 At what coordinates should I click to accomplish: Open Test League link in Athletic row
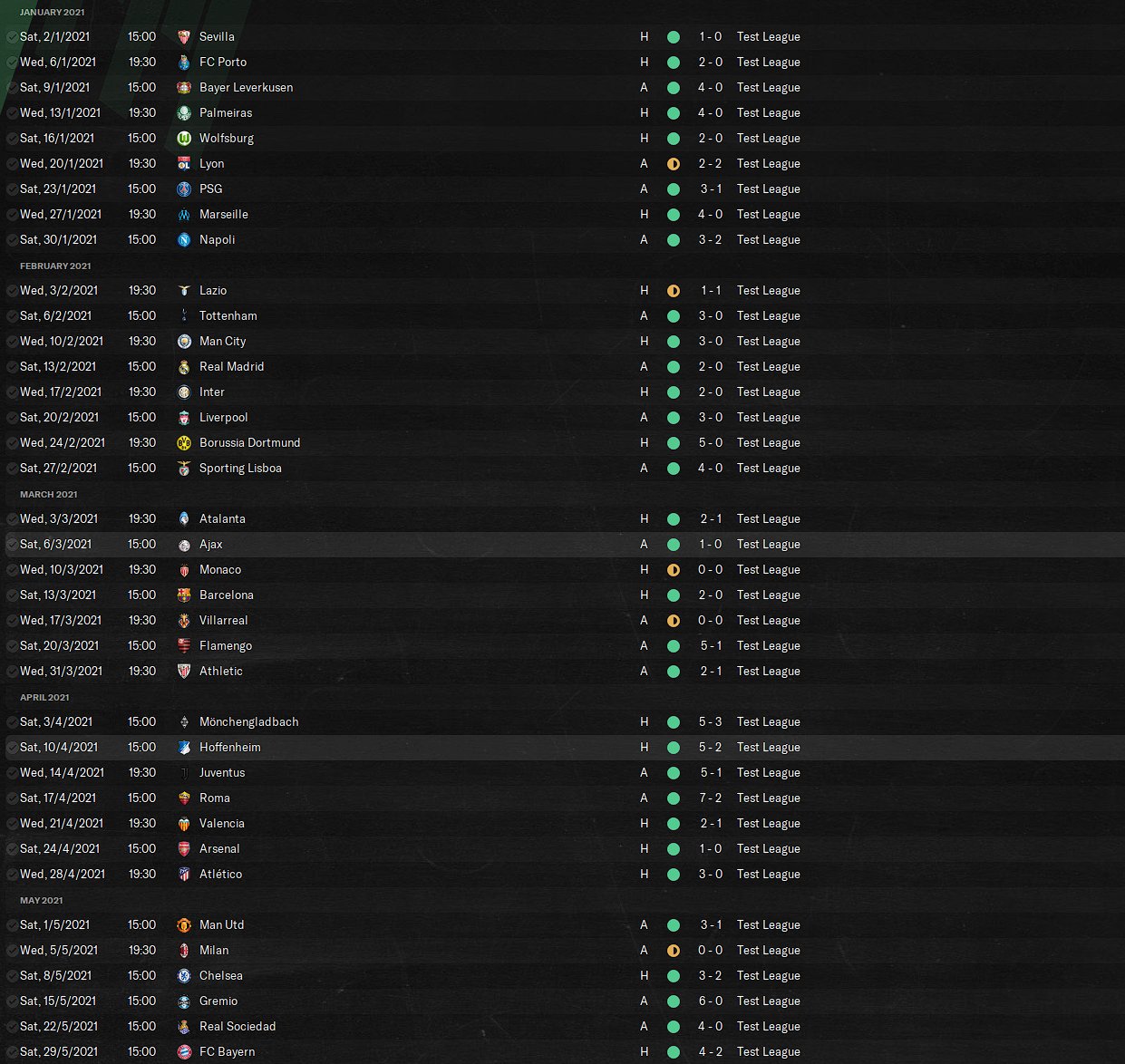(x=768, y=672)
